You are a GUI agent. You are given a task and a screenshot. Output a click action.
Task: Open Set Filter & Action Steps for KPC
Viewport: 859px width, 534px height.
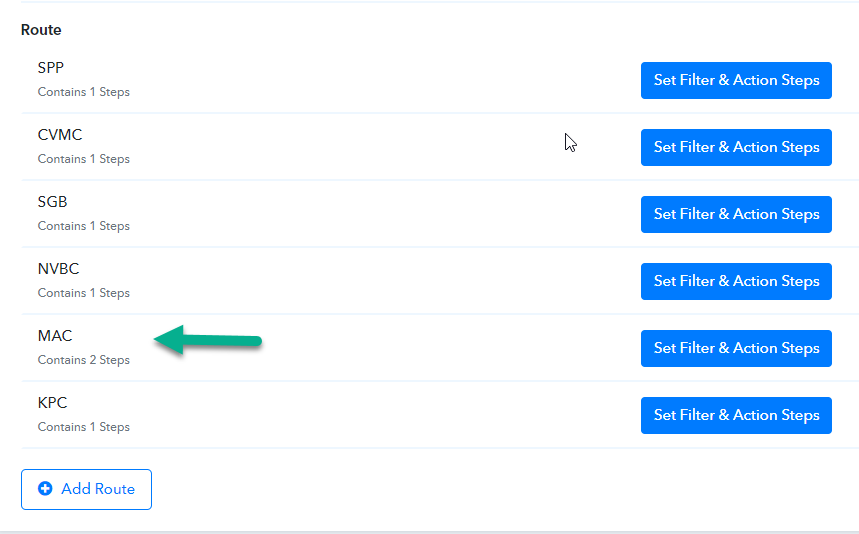click(x=736, y=415)
